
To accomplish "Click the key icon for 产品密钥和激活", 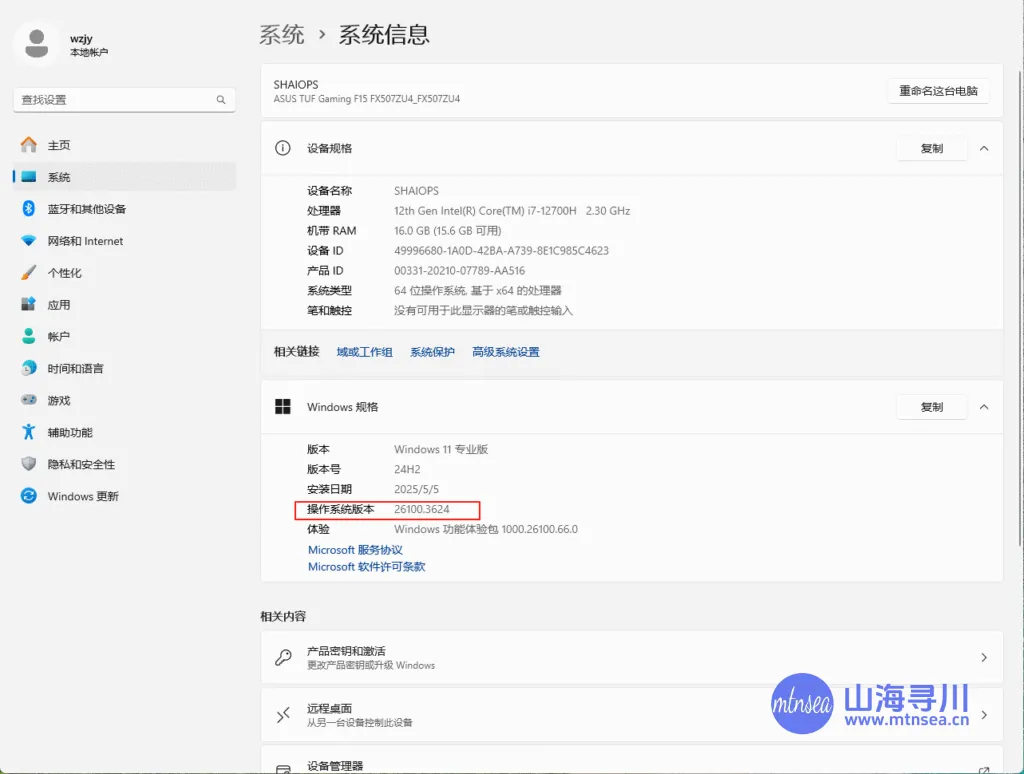I will click(x=283, y=657).
